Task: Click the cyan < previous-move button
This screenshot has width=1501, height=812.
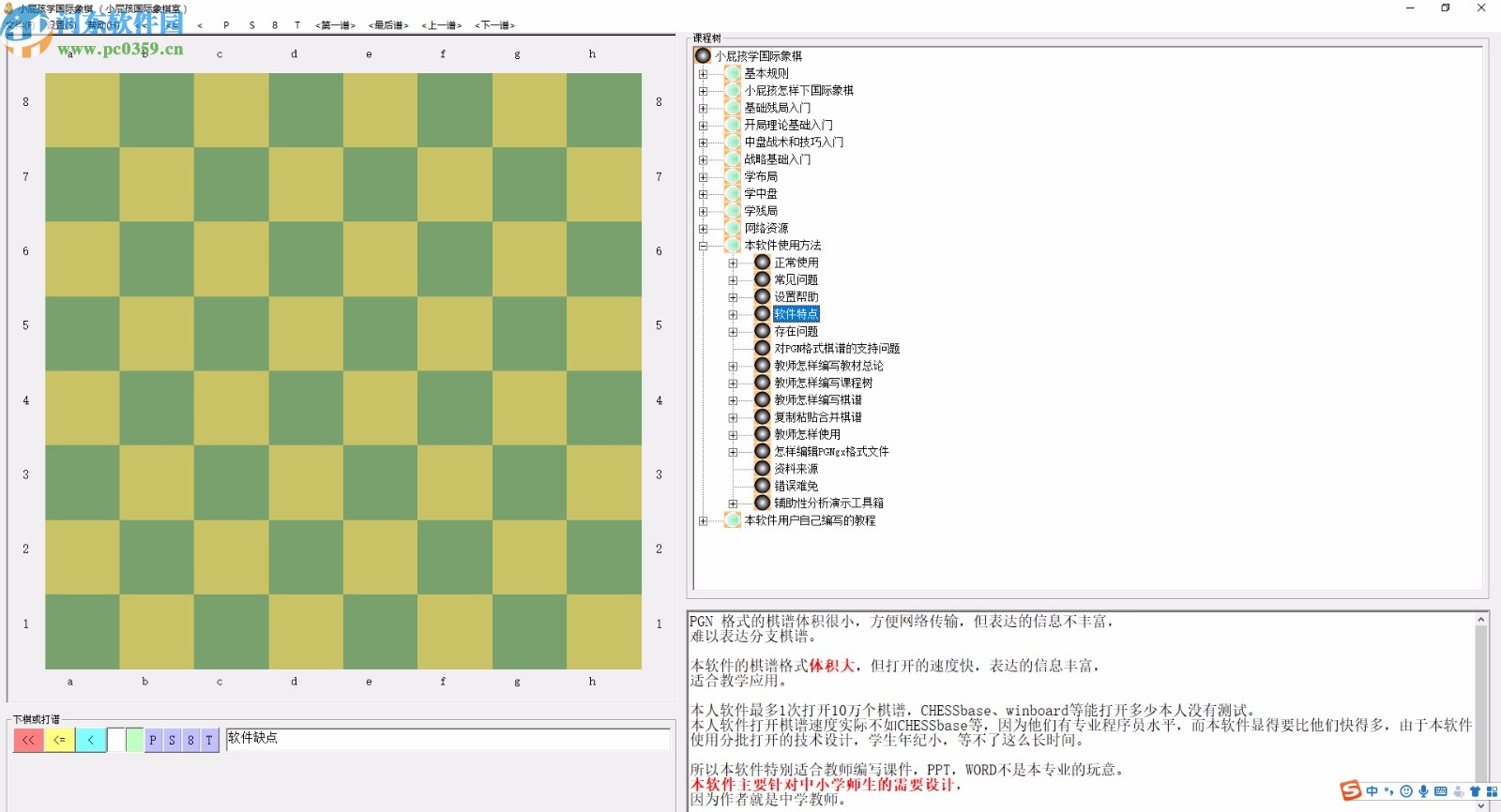Action: point(91,740)
